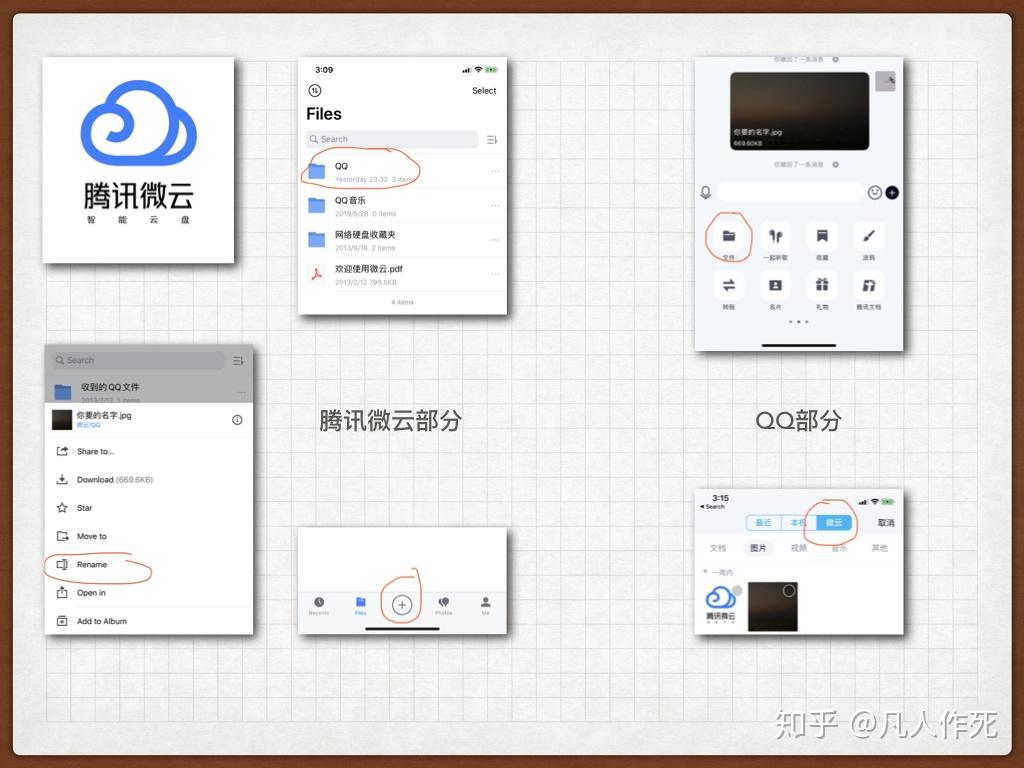Toggle Star for 你要的名字.jpg
This screenshot has height=768, width=1024.
click(x=149, y=507)
